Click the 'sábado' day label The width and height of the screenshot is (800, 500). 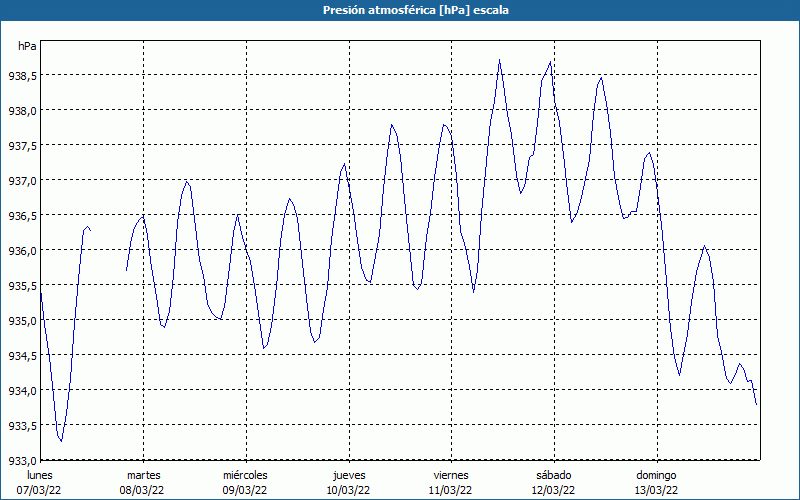point(554,475)
